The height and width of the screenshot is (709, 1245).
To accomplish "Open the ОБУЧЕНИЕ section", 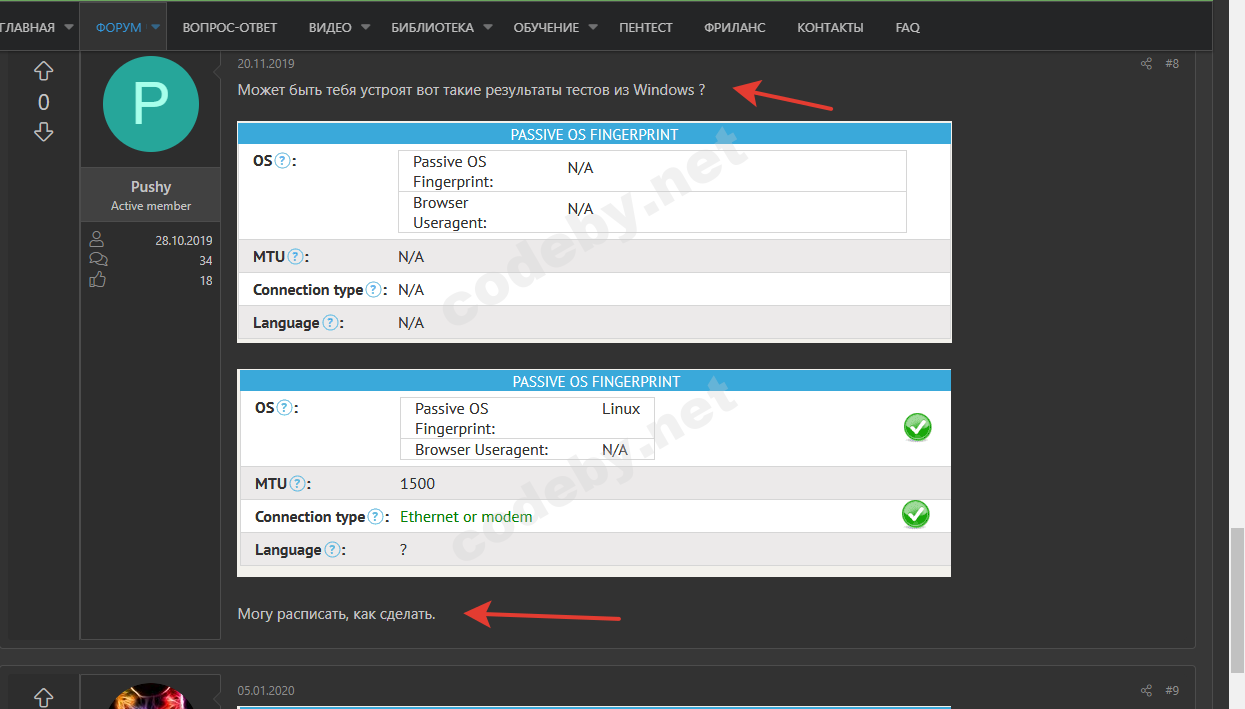I will coord(546,28).
